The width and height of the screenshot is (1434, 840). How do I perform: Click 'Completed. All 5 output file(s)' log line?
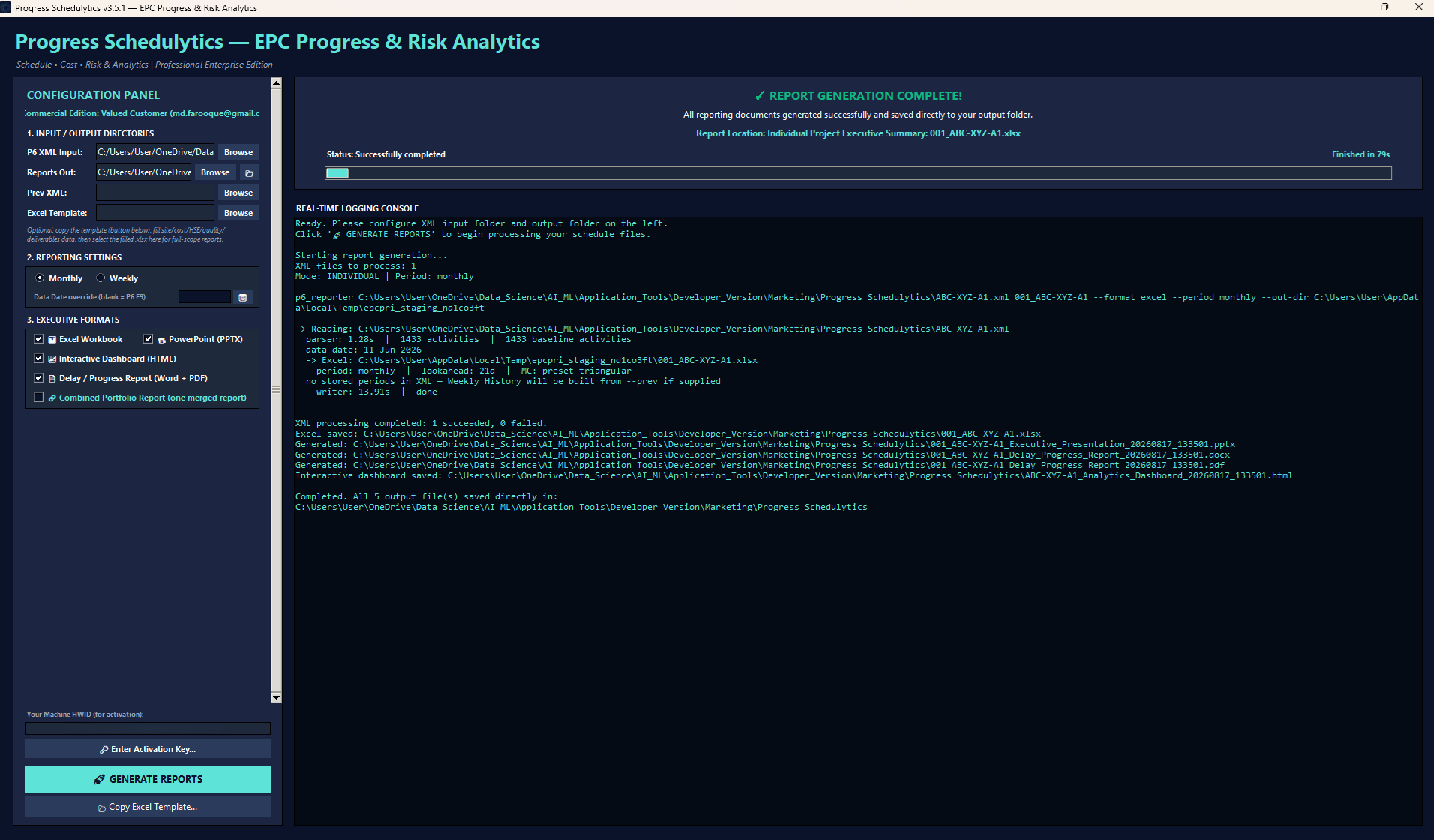pos(426,496)
